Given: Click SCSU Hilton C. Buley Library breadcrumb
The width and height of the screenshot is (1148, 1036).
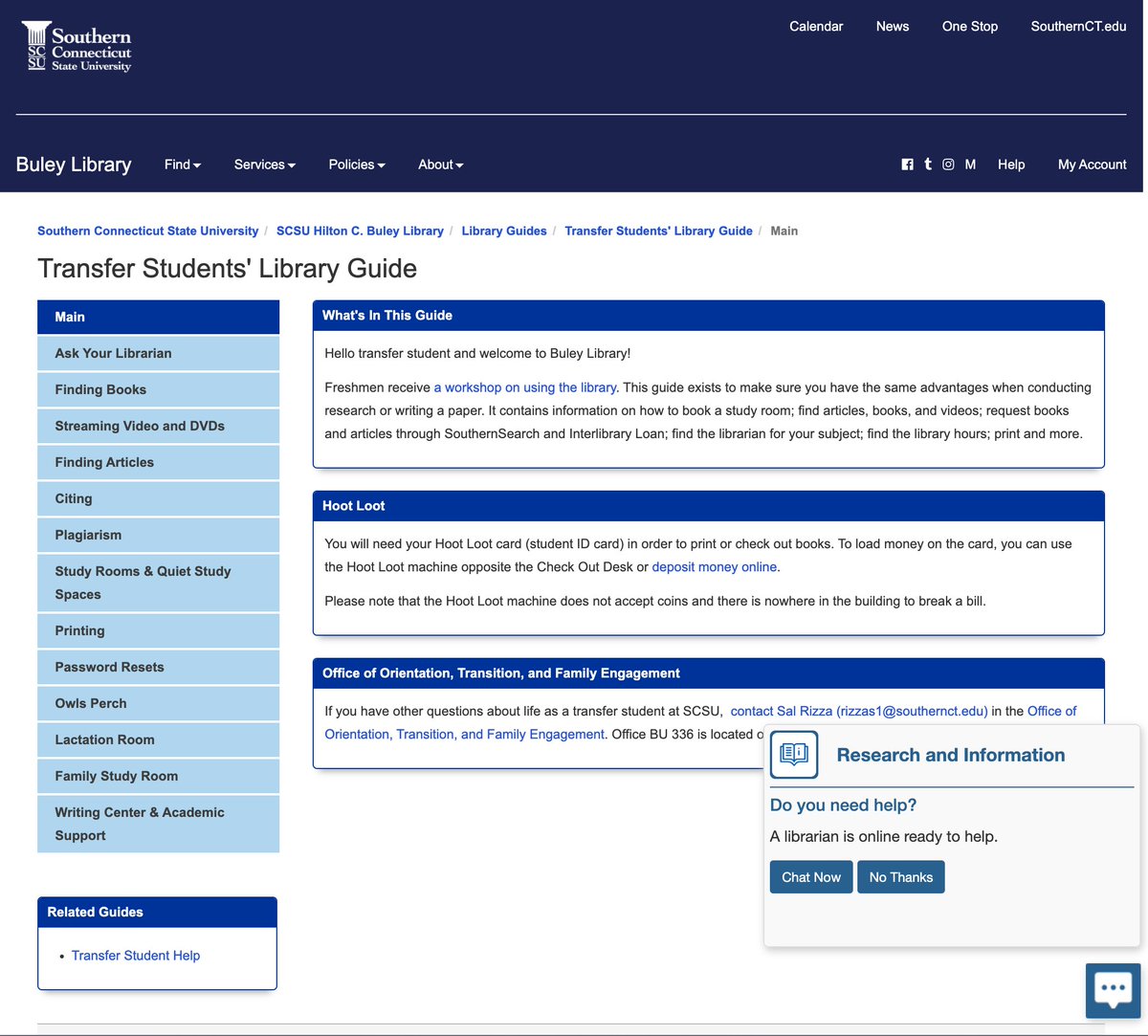Looking at the screenshot, I should 360,231.
